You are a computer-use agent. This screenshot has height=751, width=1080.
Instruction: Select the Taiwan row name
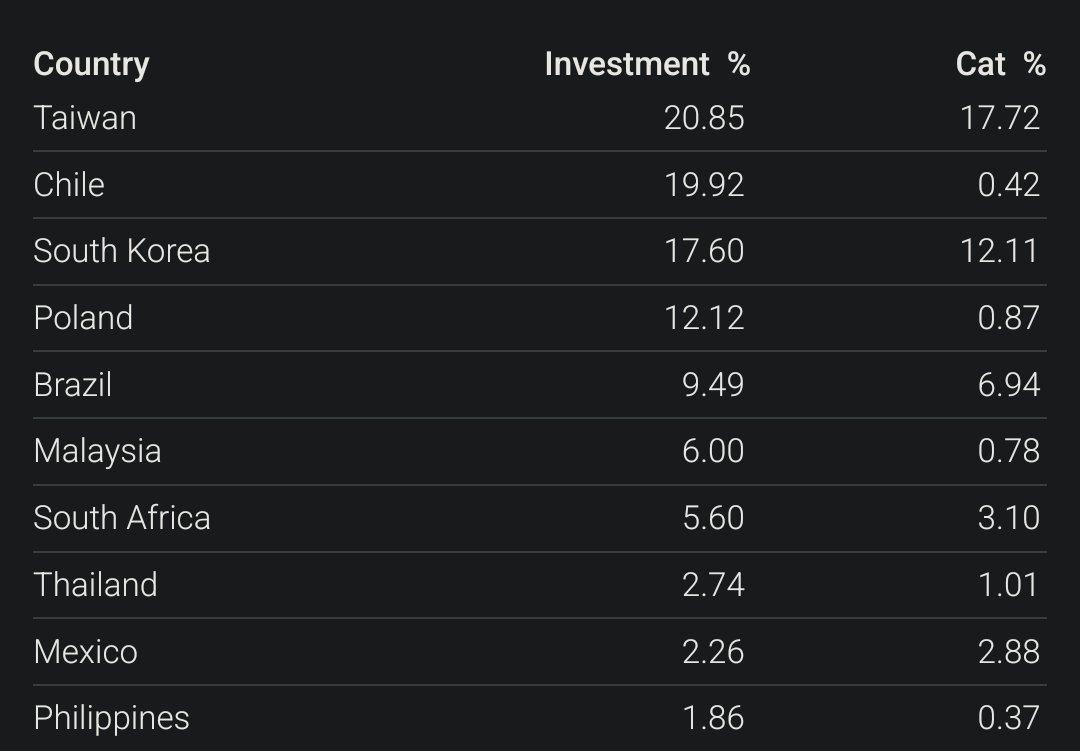(85, 118)
